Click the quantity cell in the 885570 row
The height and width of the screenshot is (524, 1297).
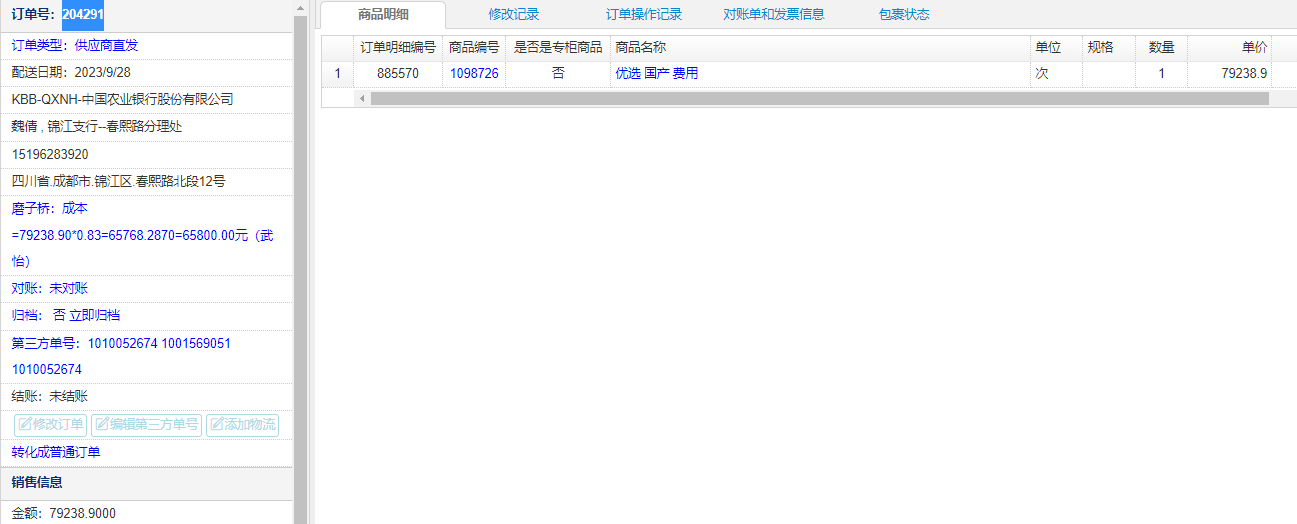(x=1162, y=73)
